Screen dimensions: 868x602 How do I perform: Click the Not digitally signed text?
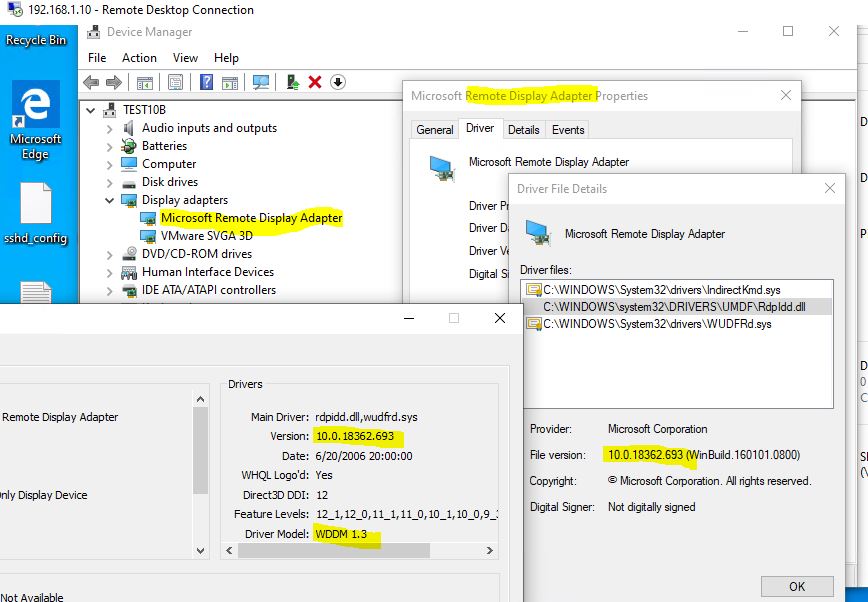(x=652, y=507)
